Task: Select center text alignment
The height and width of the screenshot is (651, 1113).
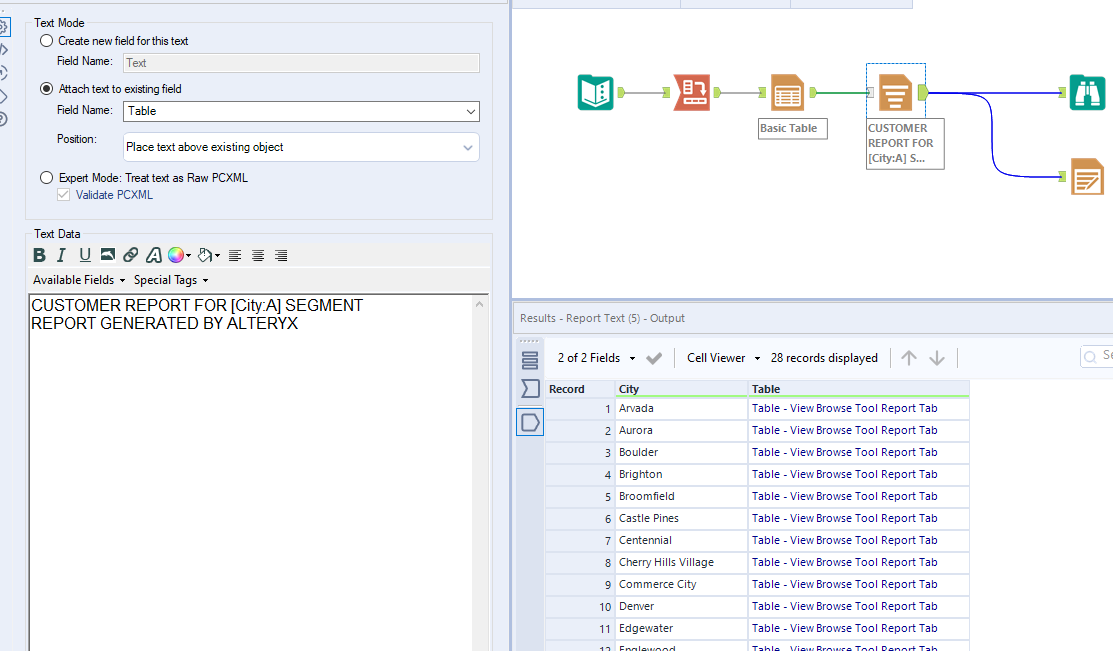Action: pyautogui.click(x=257, y=255)
